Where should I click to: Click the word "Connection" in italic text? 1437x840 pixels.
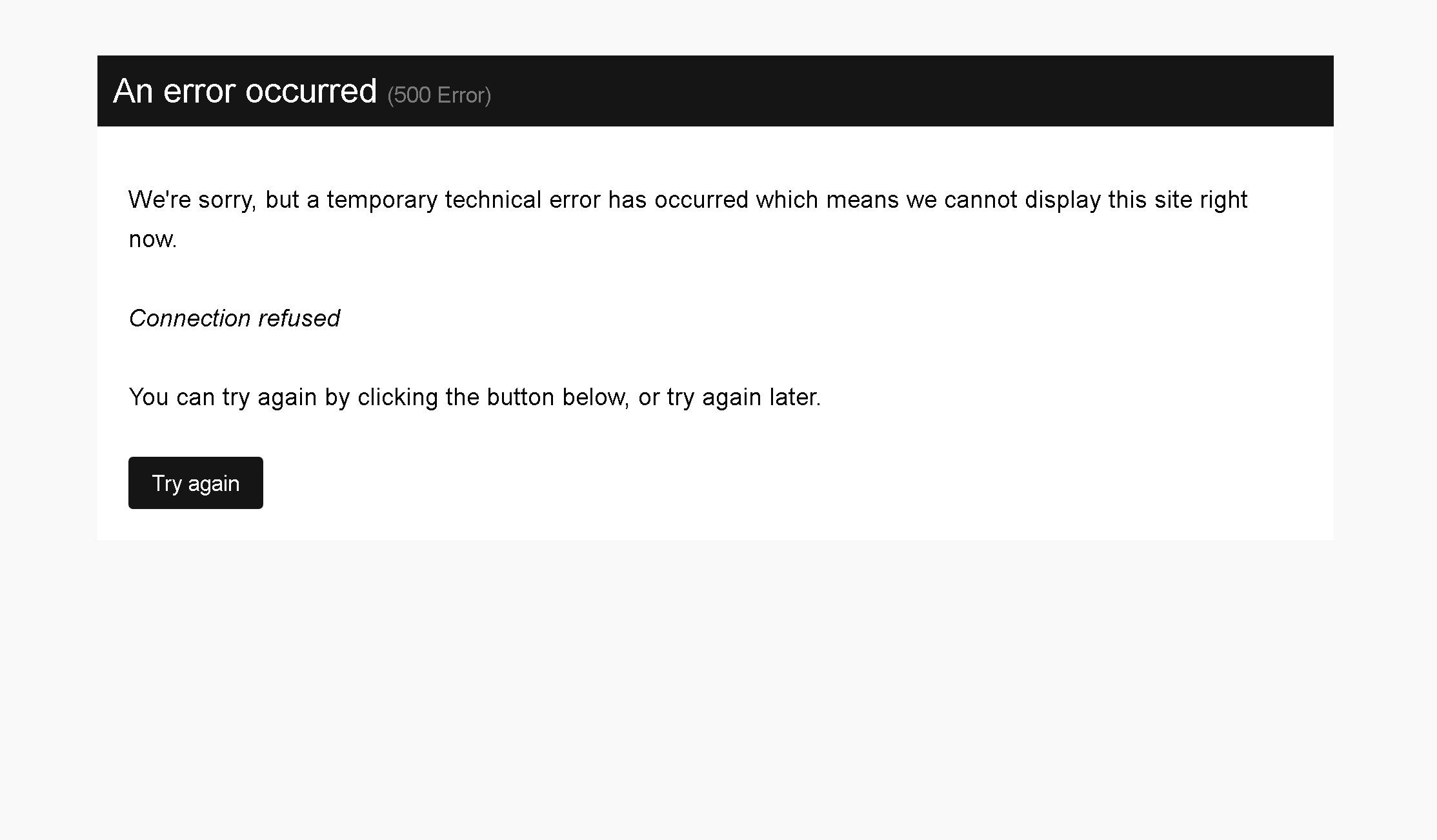pos(190,318)
